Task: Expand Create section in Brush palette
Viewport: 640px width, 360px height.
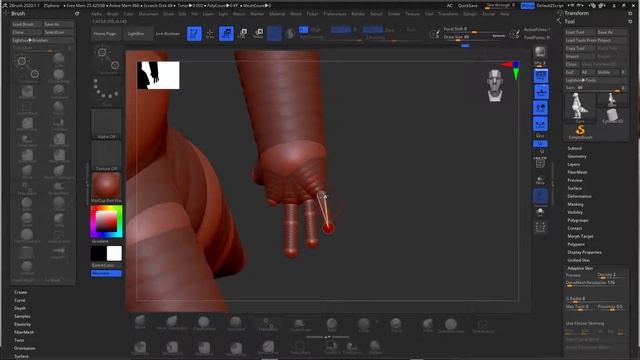Action: pos(20,292)
